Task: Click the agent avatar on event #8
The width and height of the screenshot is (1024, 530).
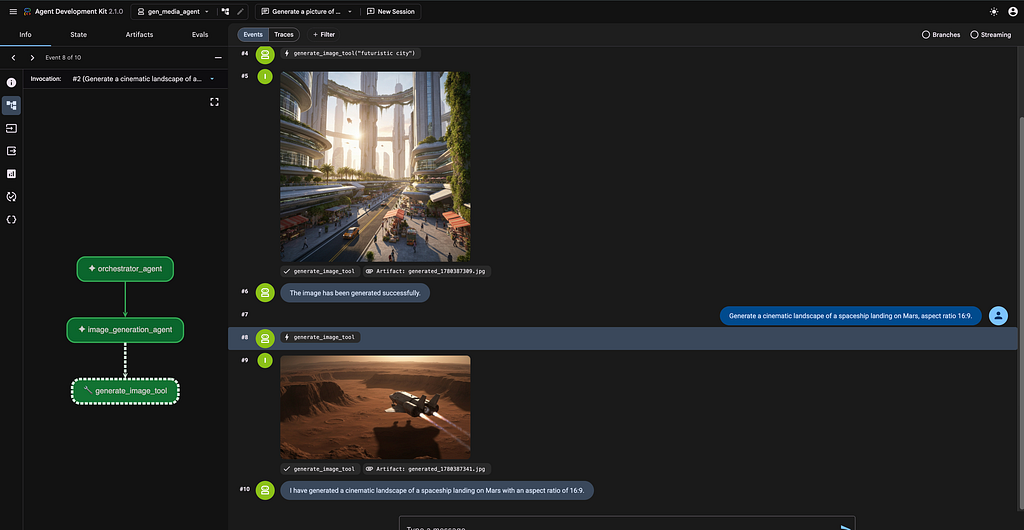Action: click(x=264, y=338)
